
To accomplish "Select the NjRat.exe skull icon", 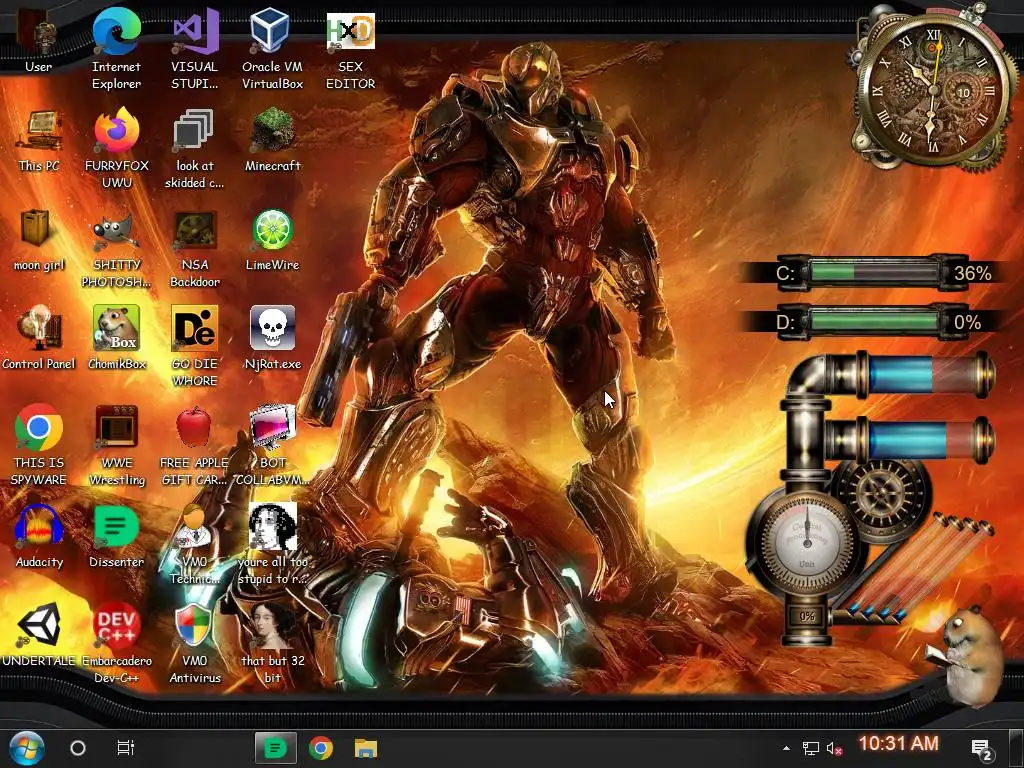I will 272,338.
